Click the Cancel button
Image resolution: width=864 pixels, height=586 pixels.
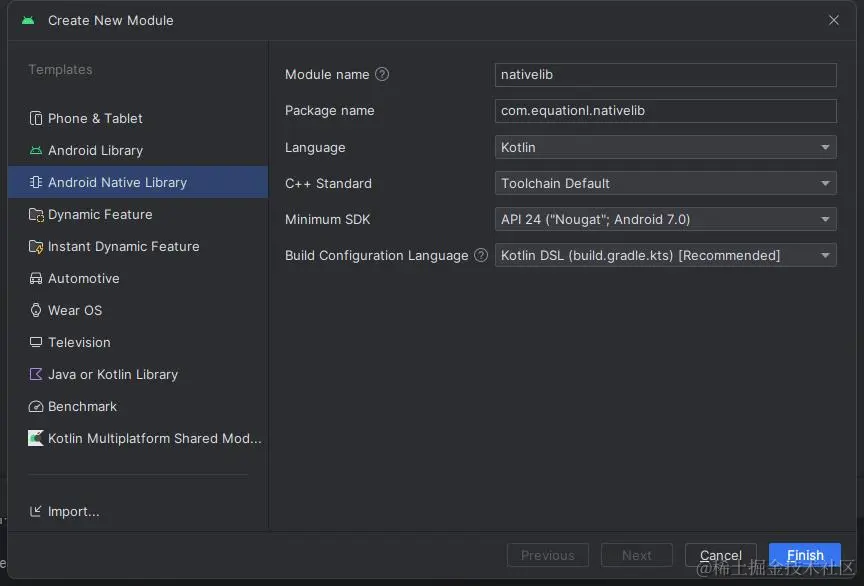pos(720,555)
